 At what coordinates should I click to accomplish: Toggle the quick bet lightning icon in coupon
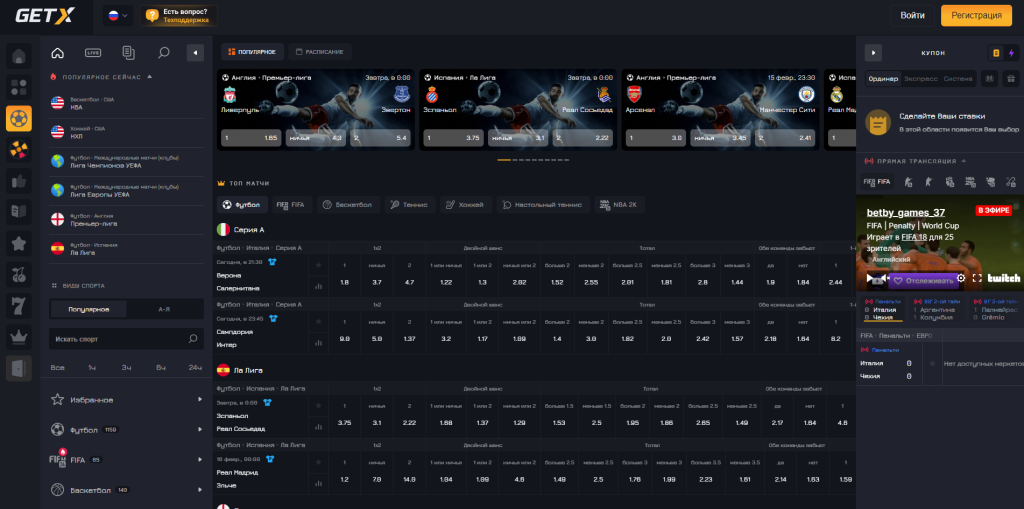pyautogui.click(x=1012, y=53)
